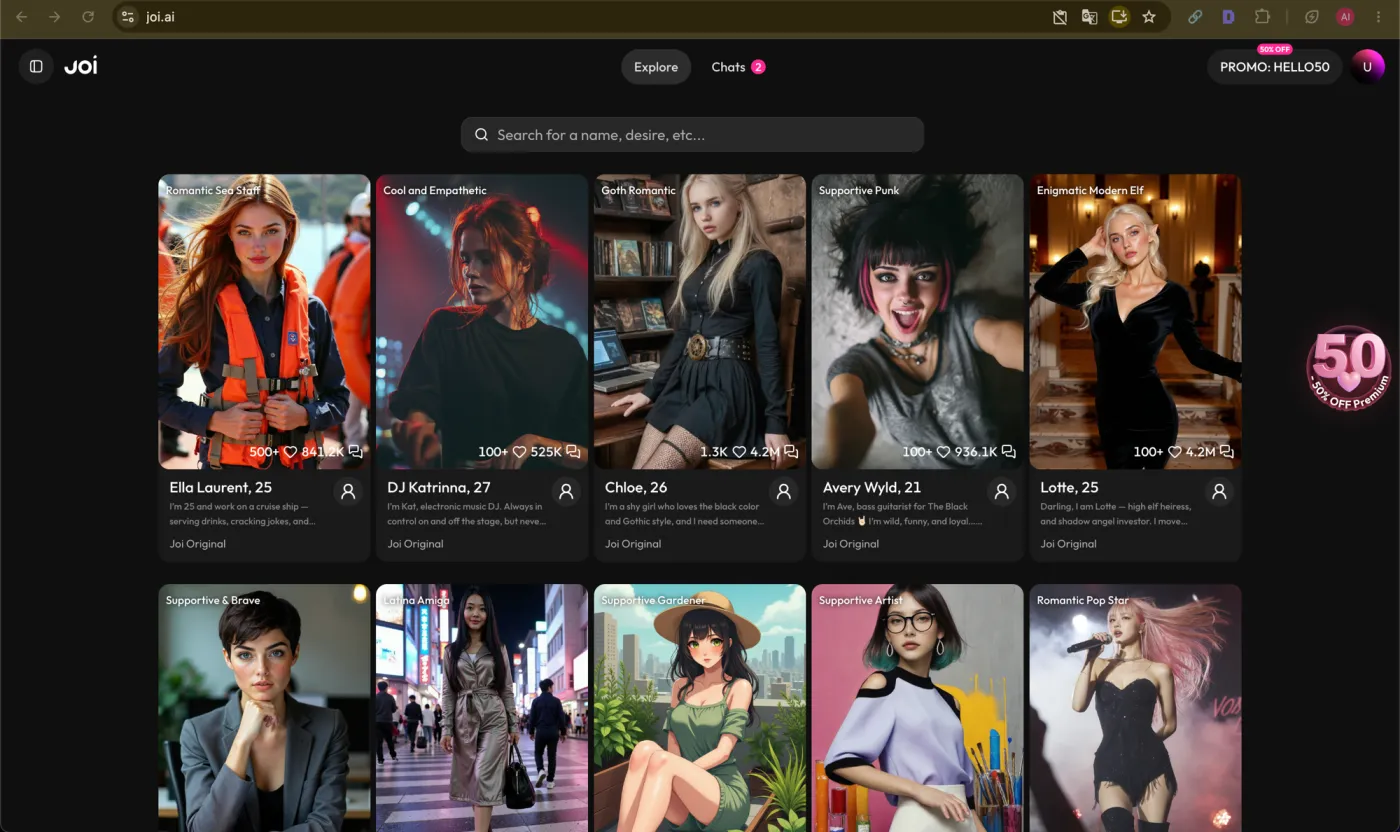This screenshot has height=832, width=1400.
Task: Bookmark this page with the star icon
Action: click(1149, 17)
